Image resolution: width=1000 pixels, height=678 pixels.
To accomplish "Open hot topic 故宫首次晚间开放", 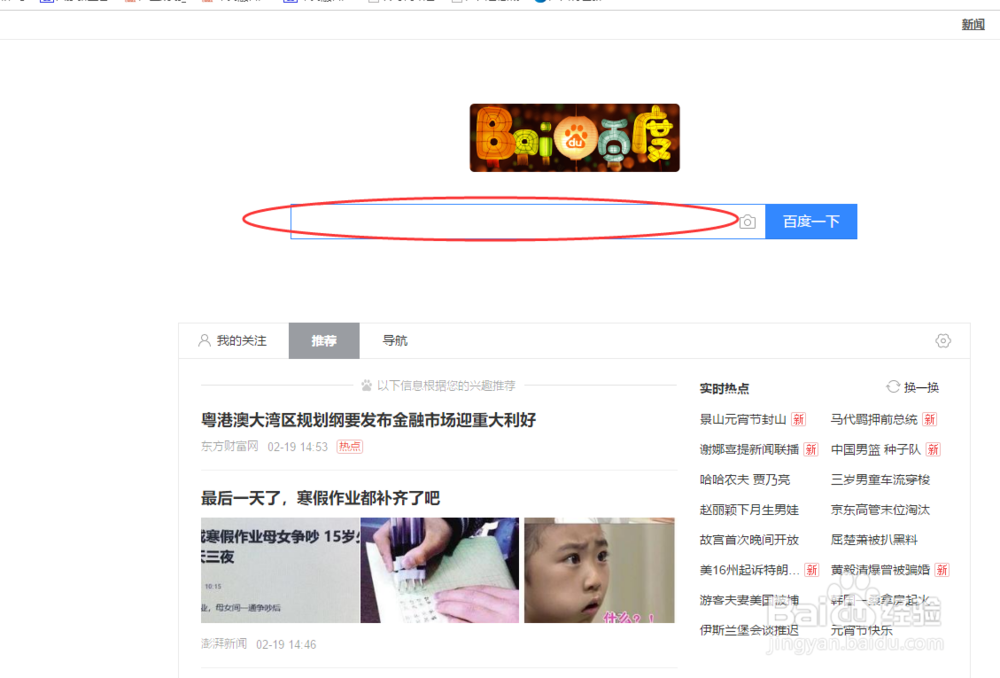I will pyautogui.click(x=749, y=540).
